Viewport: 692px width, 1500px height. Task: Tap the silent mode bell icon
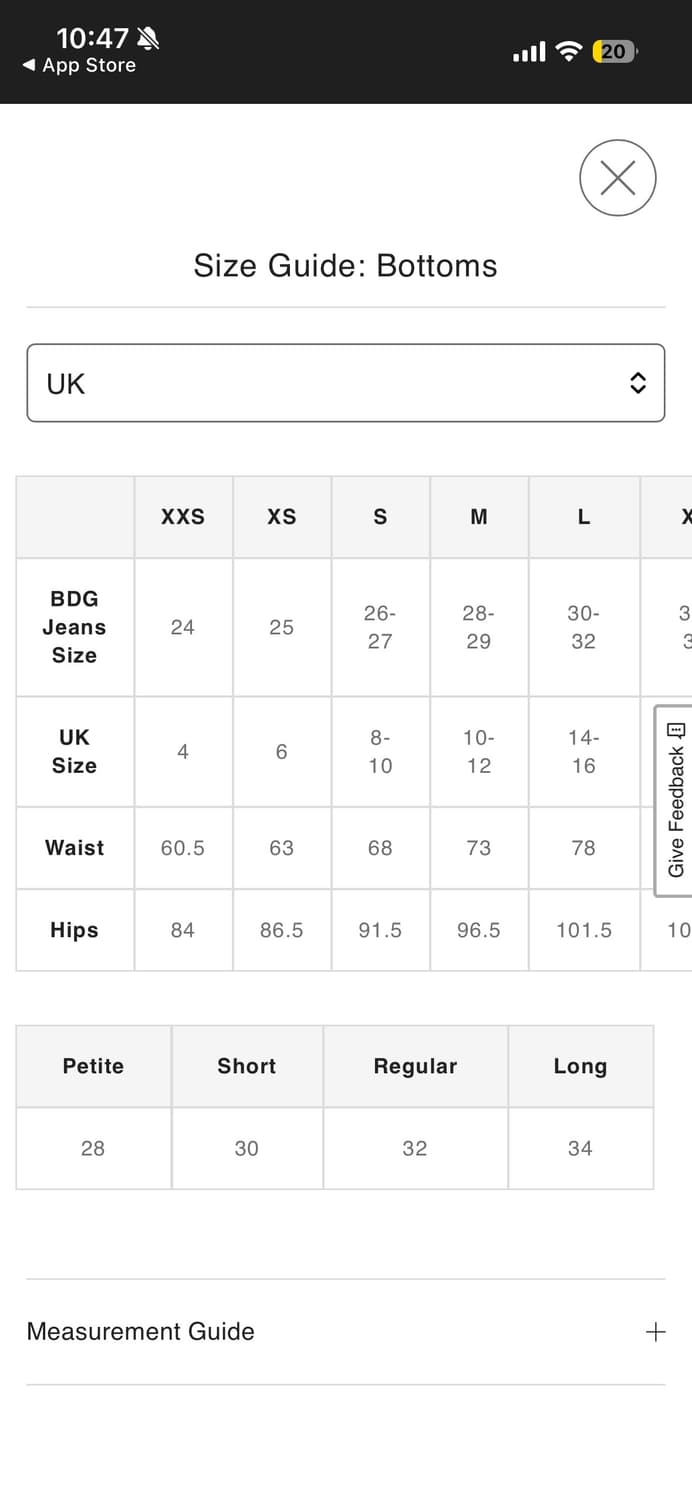pos(148,38)
